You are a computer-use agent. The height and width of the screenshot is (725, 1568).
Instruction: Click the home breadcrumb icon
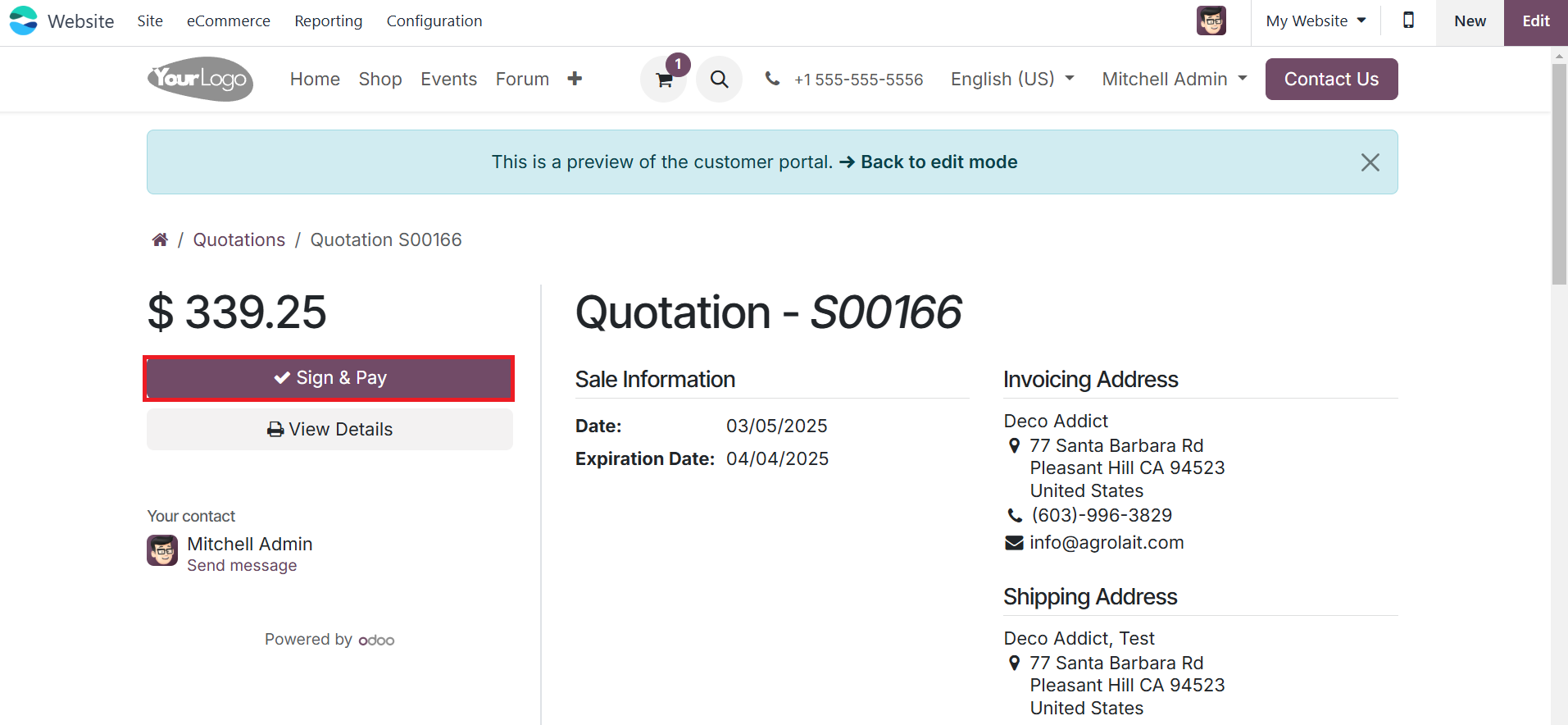[x=160, y=239]
